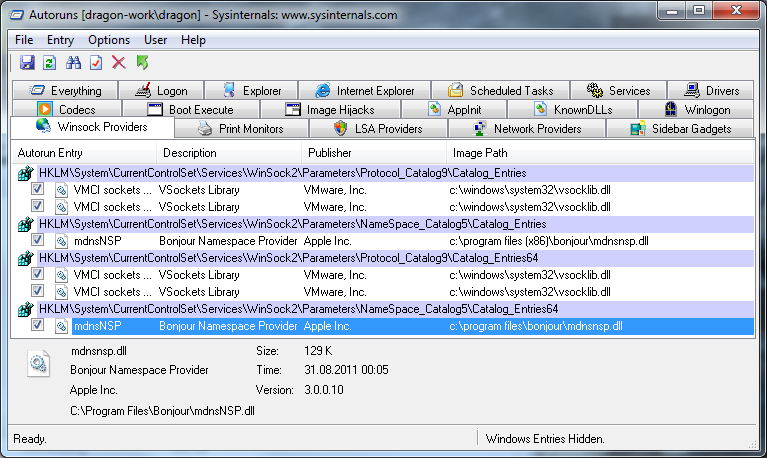Close the Autoruns window

click(x=736, y=11)
